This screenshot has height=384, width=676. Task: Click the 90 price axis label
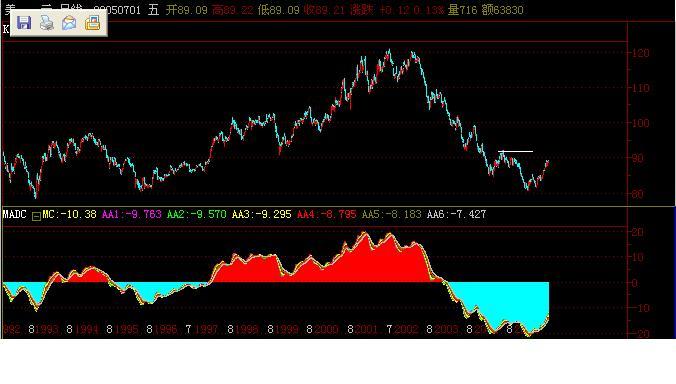638,158
